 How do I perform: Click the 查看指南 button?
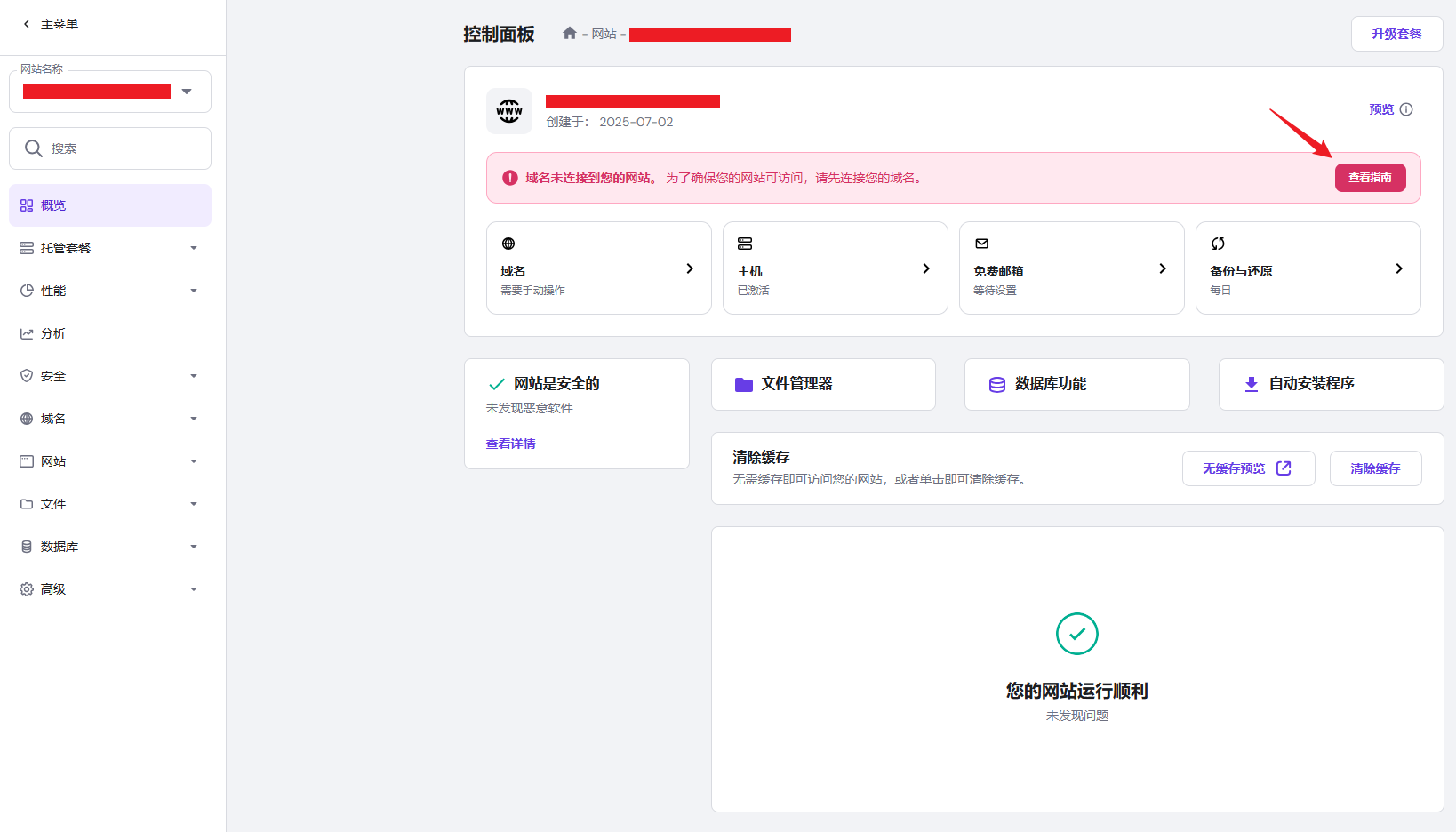[1370, 178]
